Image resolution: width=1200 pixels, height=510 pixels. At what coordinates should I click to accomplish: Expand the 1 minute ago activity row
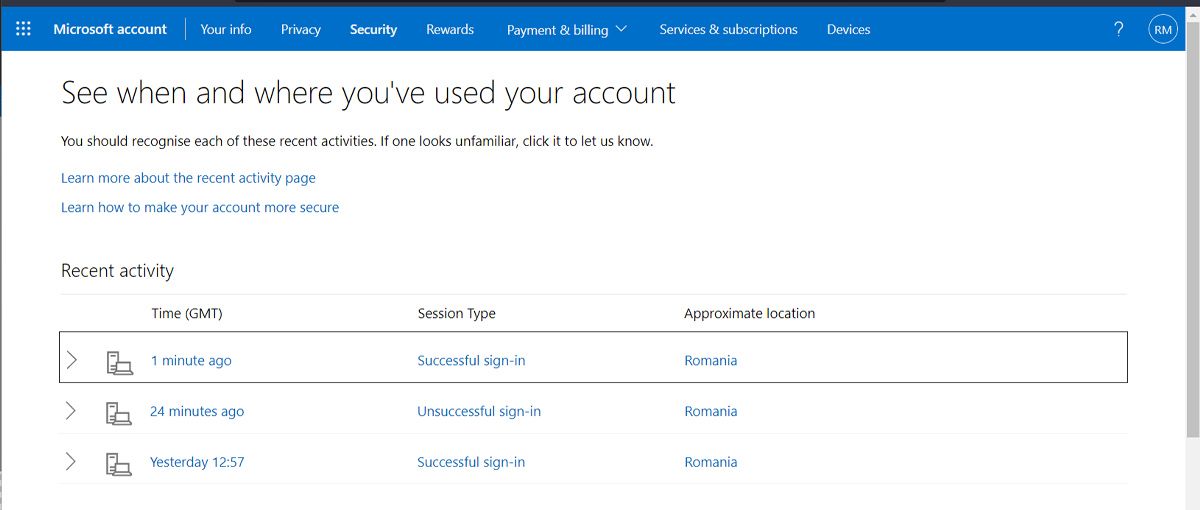coord(71,360)
